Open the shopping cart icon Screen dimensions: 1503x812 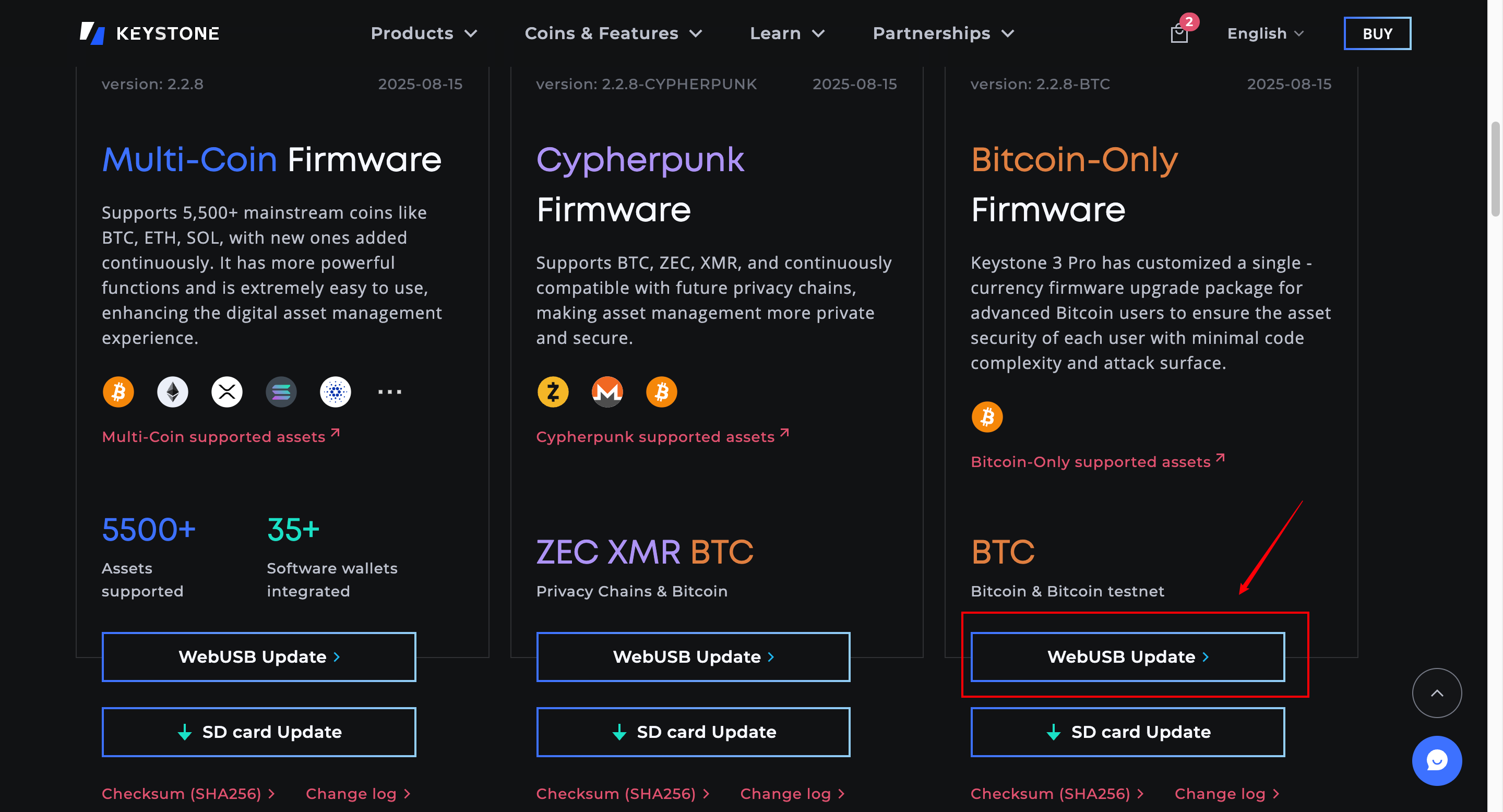[x=1178, y=34]
